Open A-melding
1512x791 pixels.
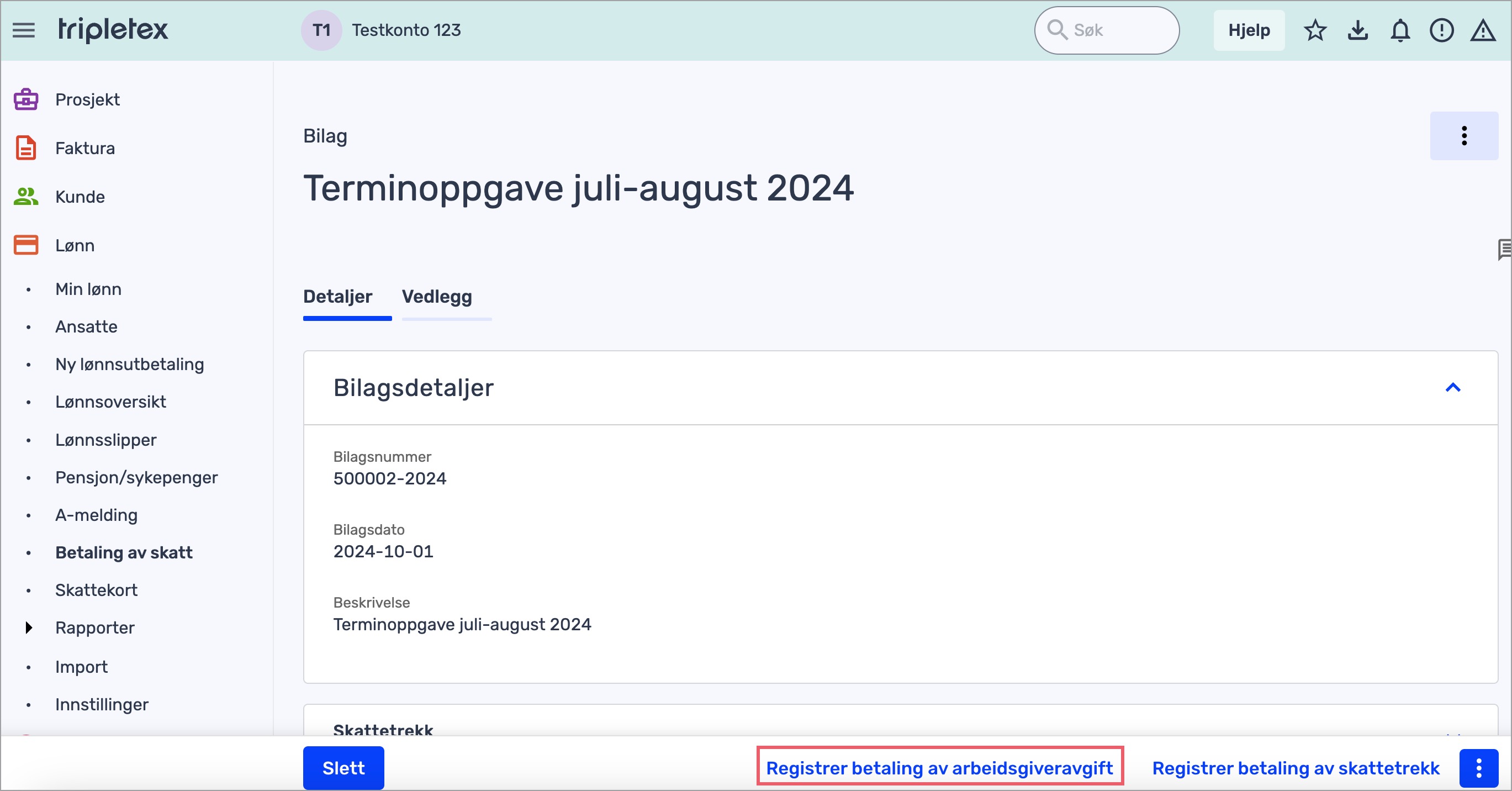(96, 515)
